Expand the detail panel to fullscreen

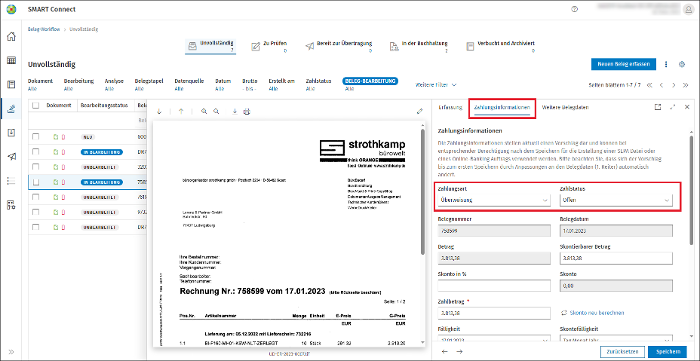673,107
